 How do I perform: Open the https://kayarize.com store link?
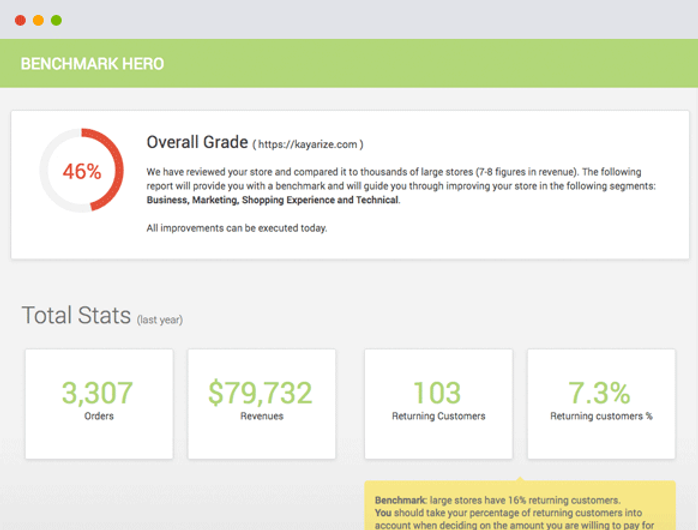[x=308, y=145]
